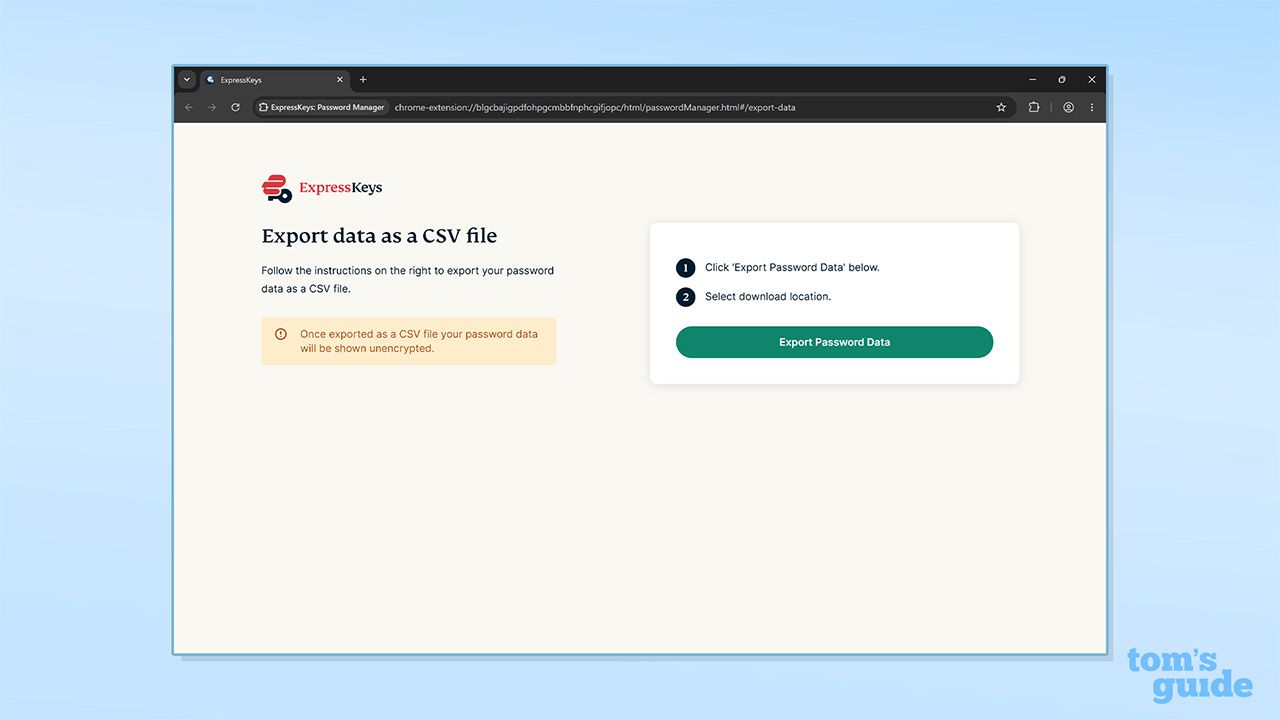
Task: Bookmark this page with the star icon
Action: (1001, 107)
